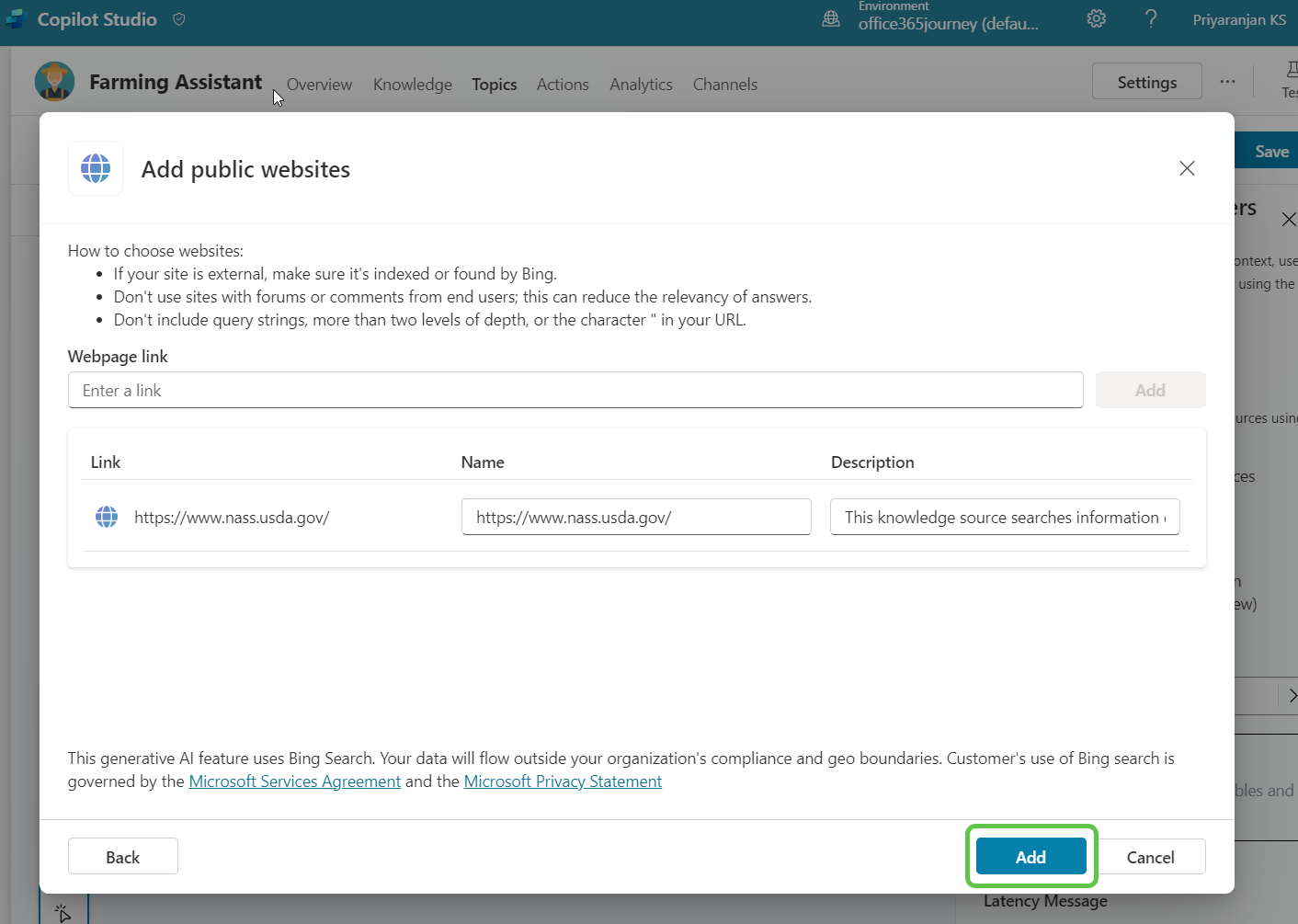Open the Microsoft Services Agreement link
Viewport: 1298px width, 924px height.
[294, 781]
